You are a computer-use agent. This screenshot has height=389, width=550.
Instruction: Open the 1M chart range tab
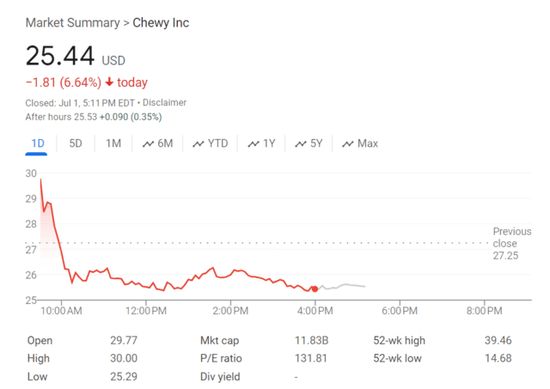(114, 143)
